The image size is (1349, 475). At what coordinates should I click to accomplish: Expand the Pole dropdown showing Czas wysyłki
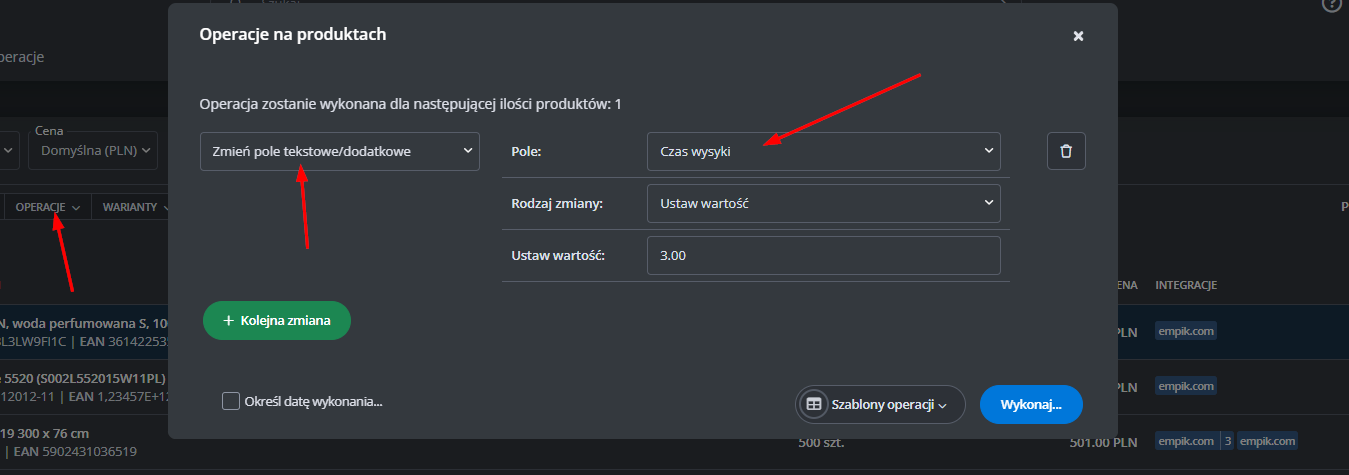click(823, 151)
